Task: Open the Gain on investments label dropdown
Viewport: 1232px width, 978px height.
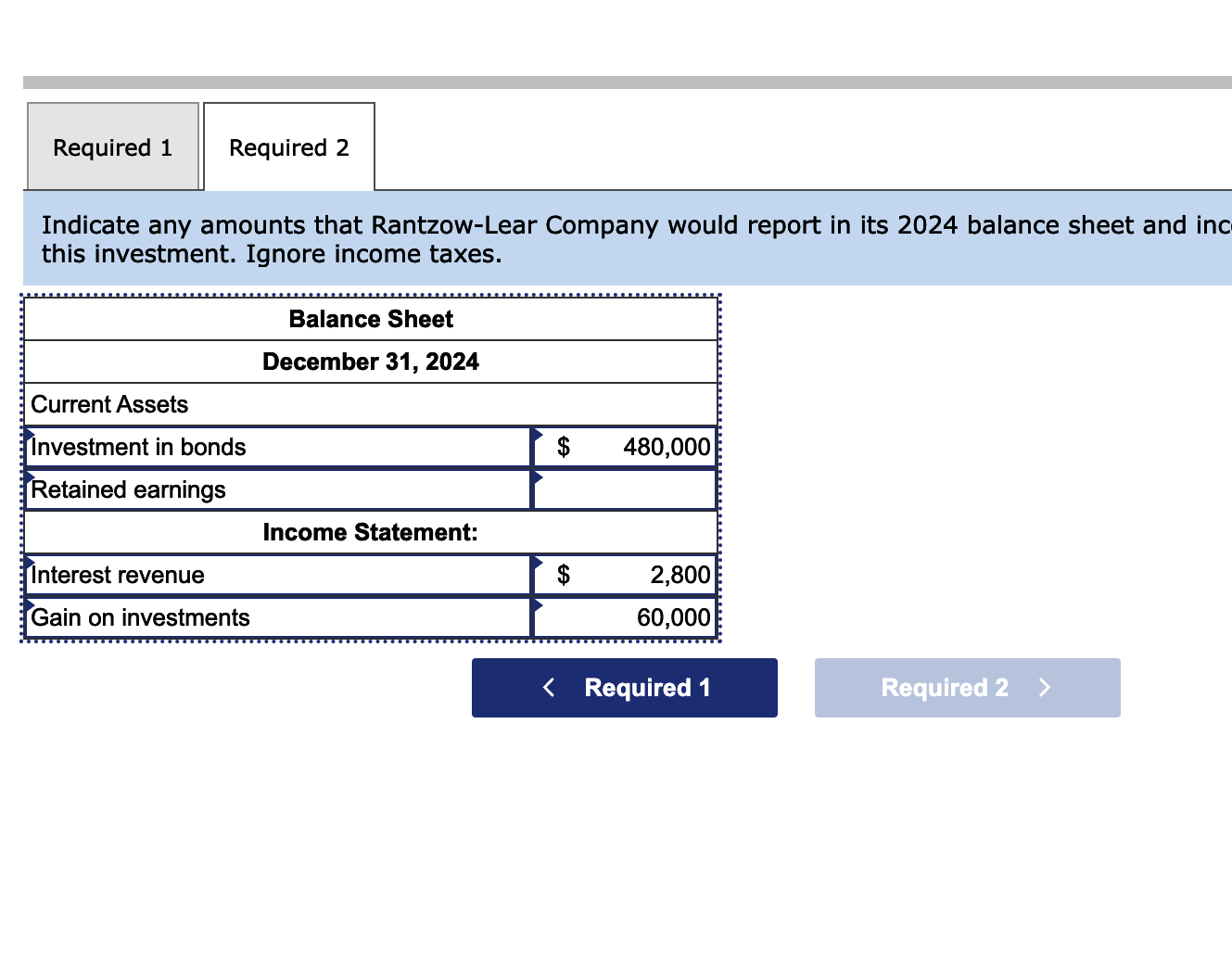Action: click(278, 617)
